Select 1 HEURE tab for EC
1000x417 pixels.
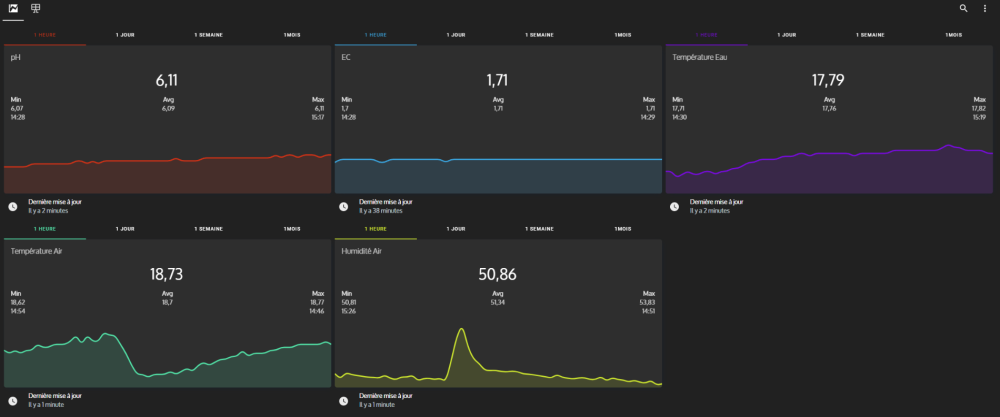coord(376,35)
